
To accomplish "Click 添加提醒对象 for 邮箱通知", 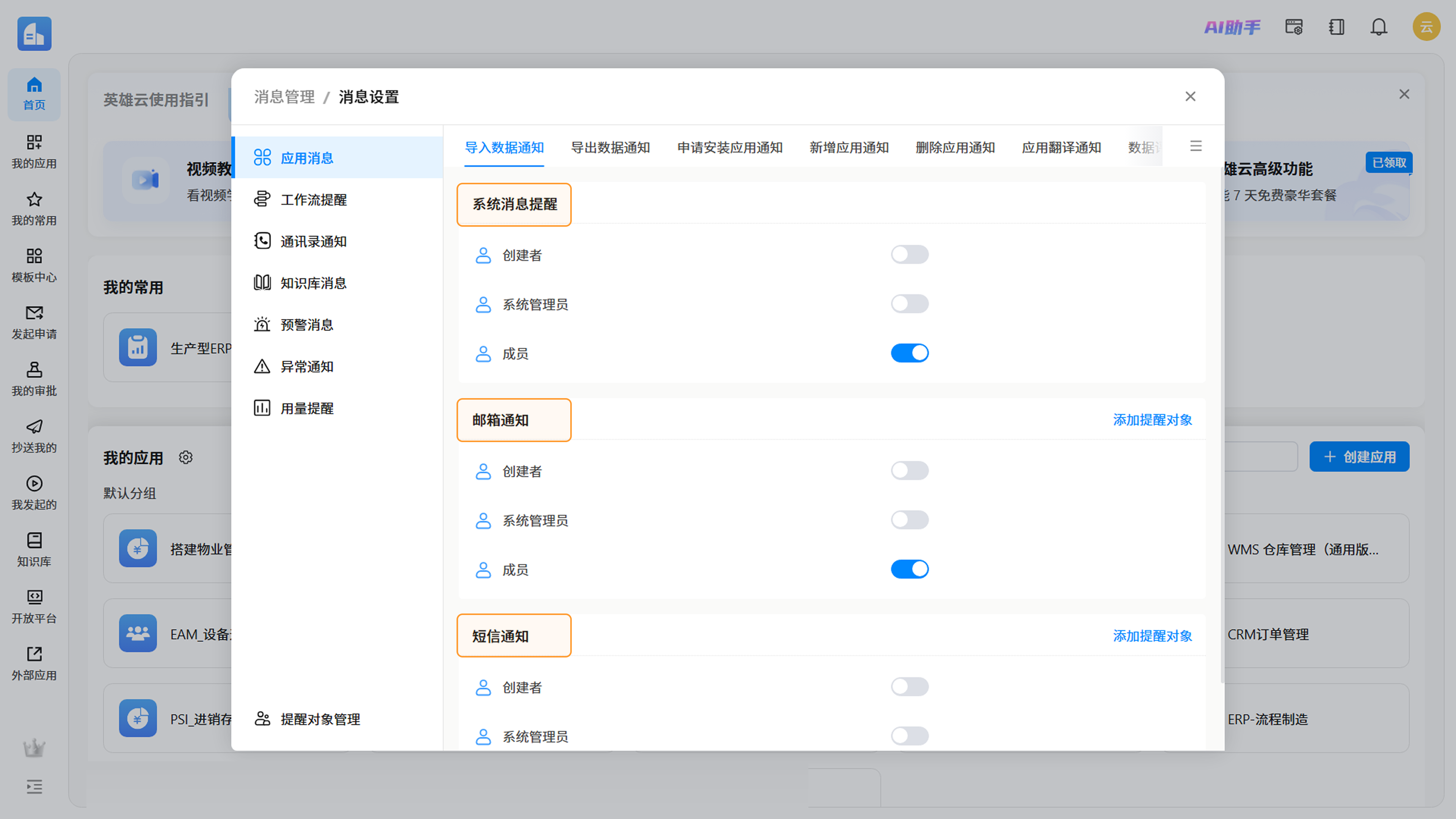I will (1152, 419).
